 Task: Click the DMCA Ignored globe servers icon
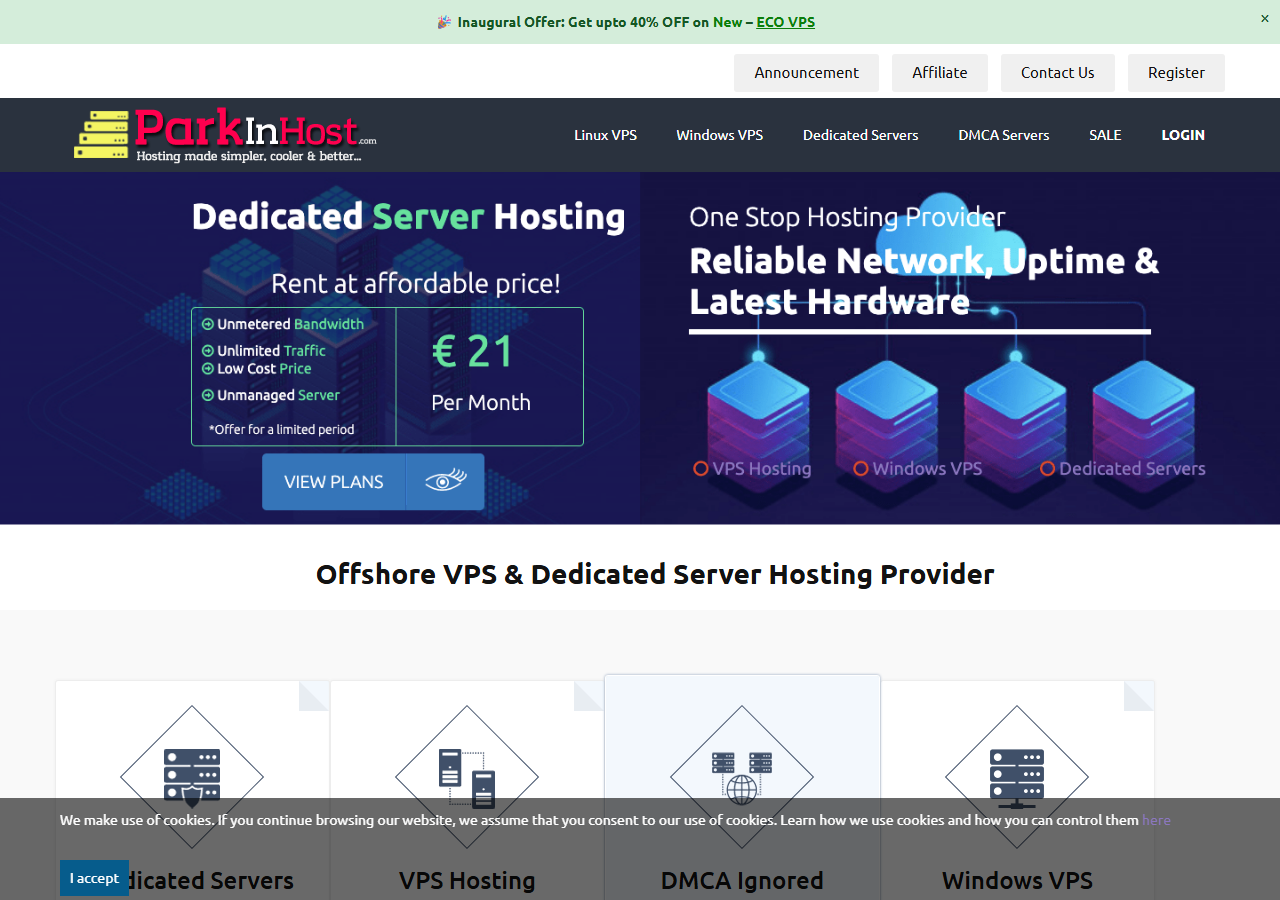point(742,777)
